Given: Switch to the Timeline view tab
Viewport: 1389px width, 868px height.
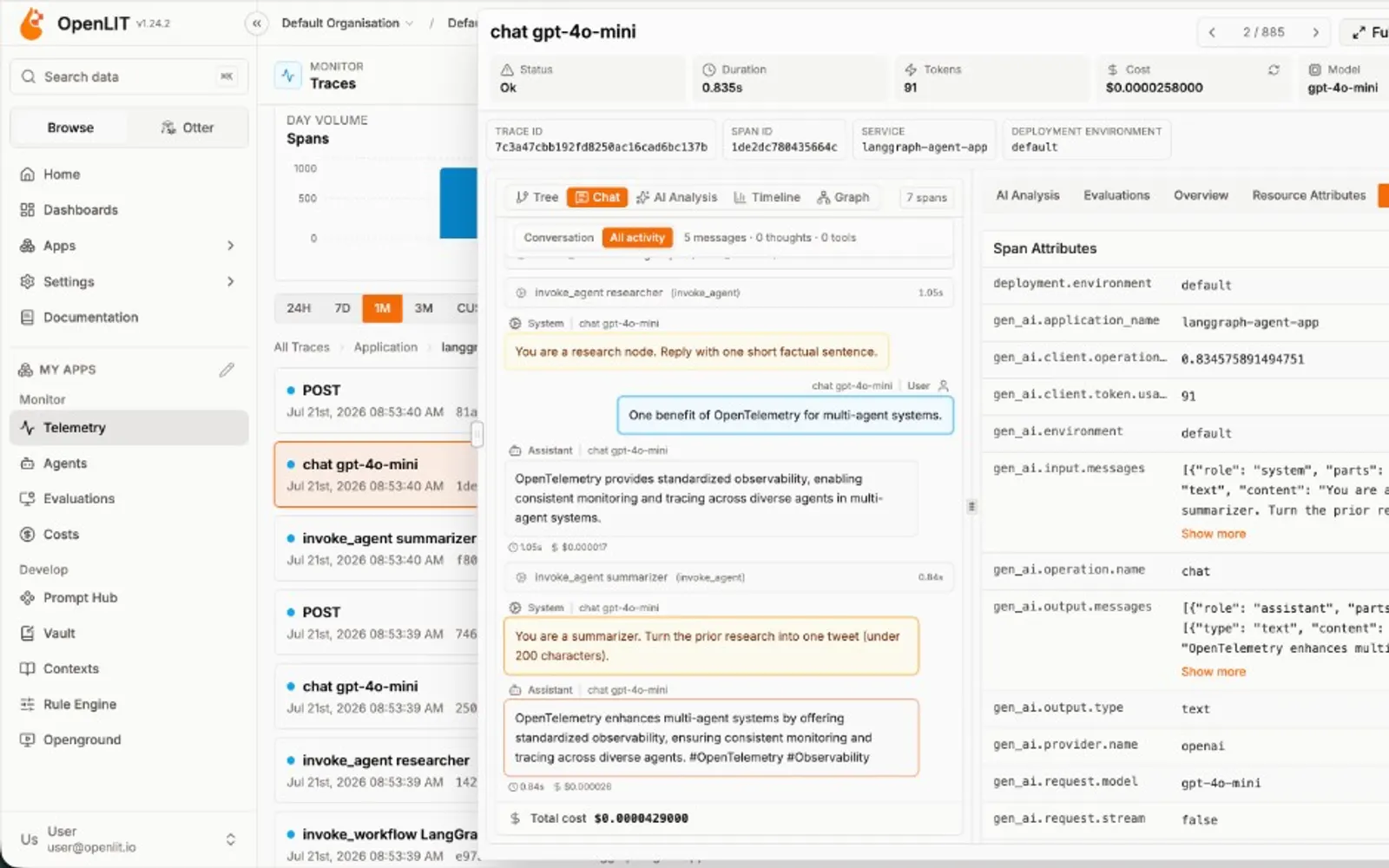Looking at the screenshot, I should 767,198.
